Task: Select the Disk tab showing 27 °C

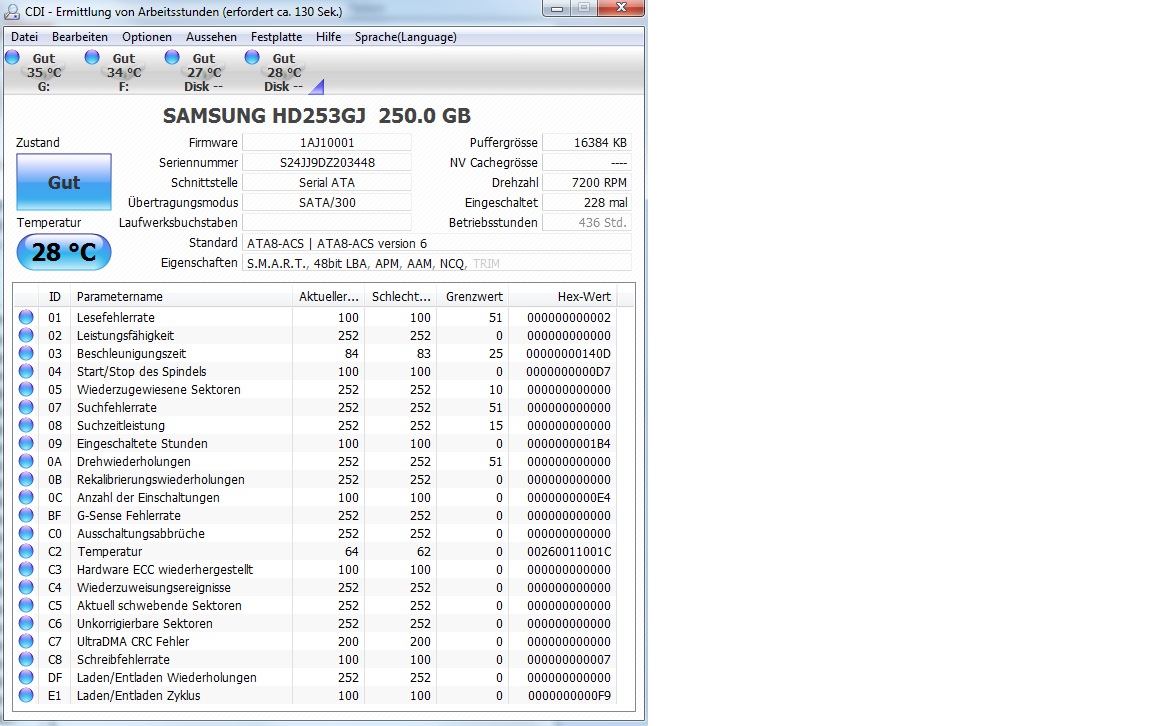Action: pyautogui.click(x=204, y=72)
